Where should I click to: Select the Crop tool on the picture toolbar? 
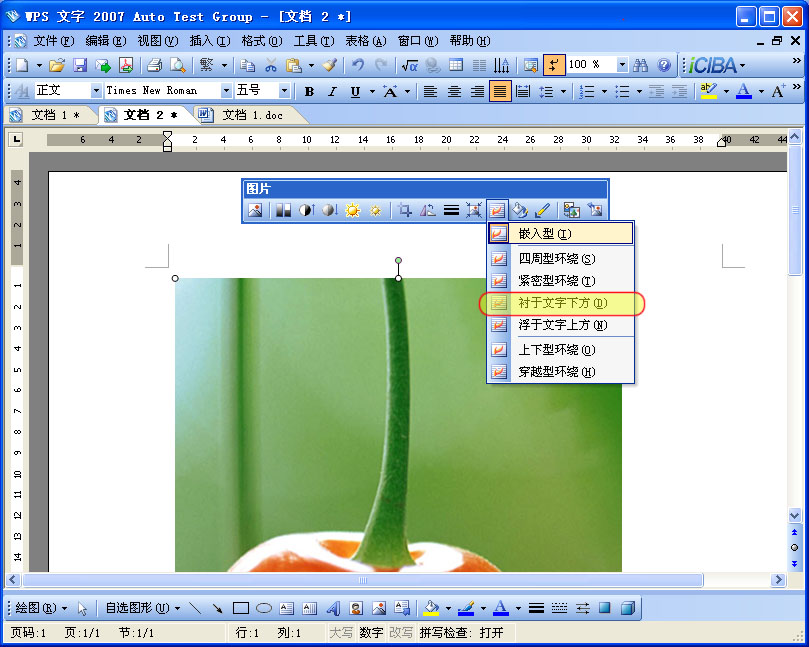(403, 210)
